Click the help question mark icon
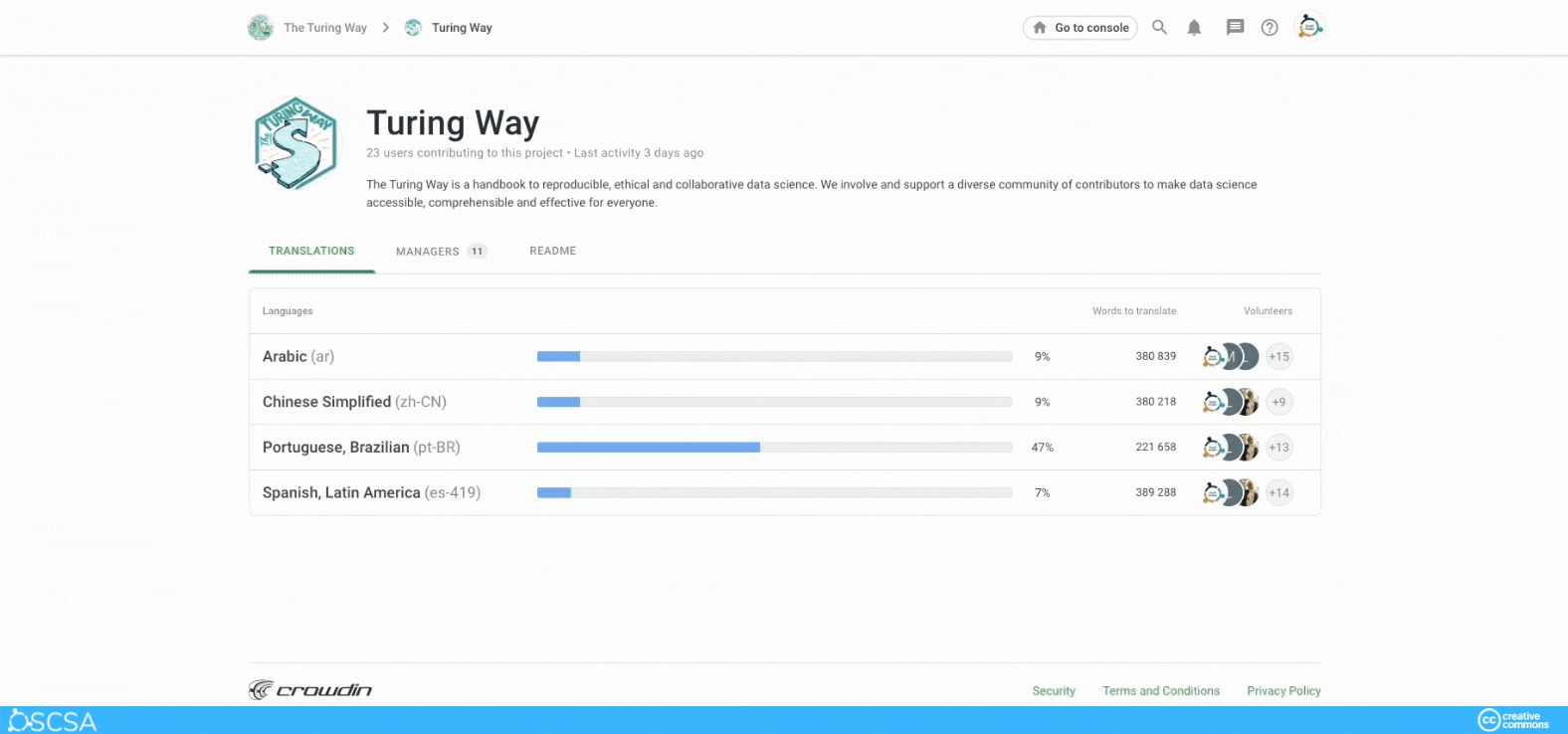Viewport: 1568px width, 734px height. [x=1270, y=28]
